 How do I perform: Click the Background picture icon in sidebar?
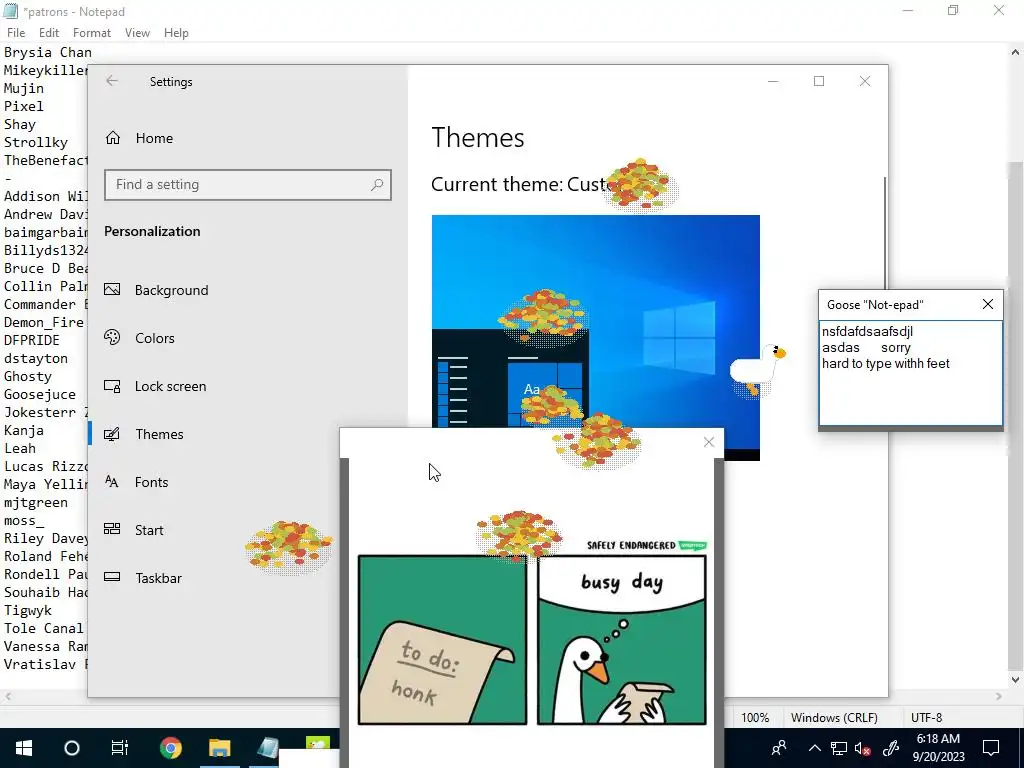(112, 289)
